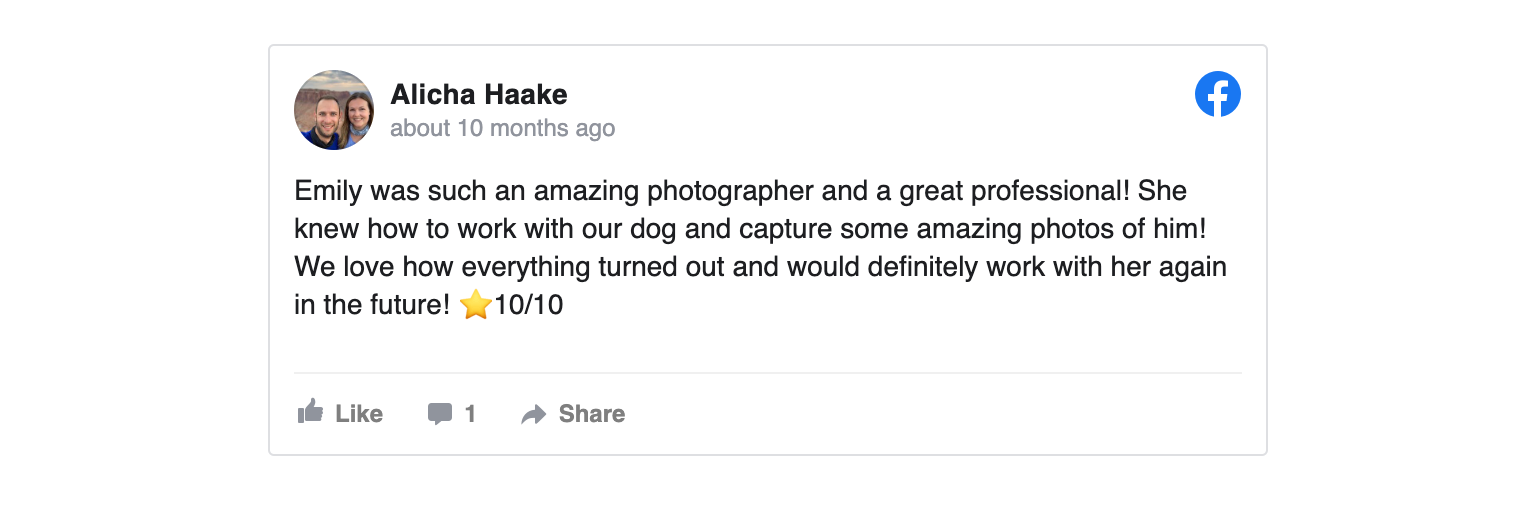This screenshot has width=1524, height=506.
Task: Click the comment speech bubble icon
Action: (x=439, y=414)
